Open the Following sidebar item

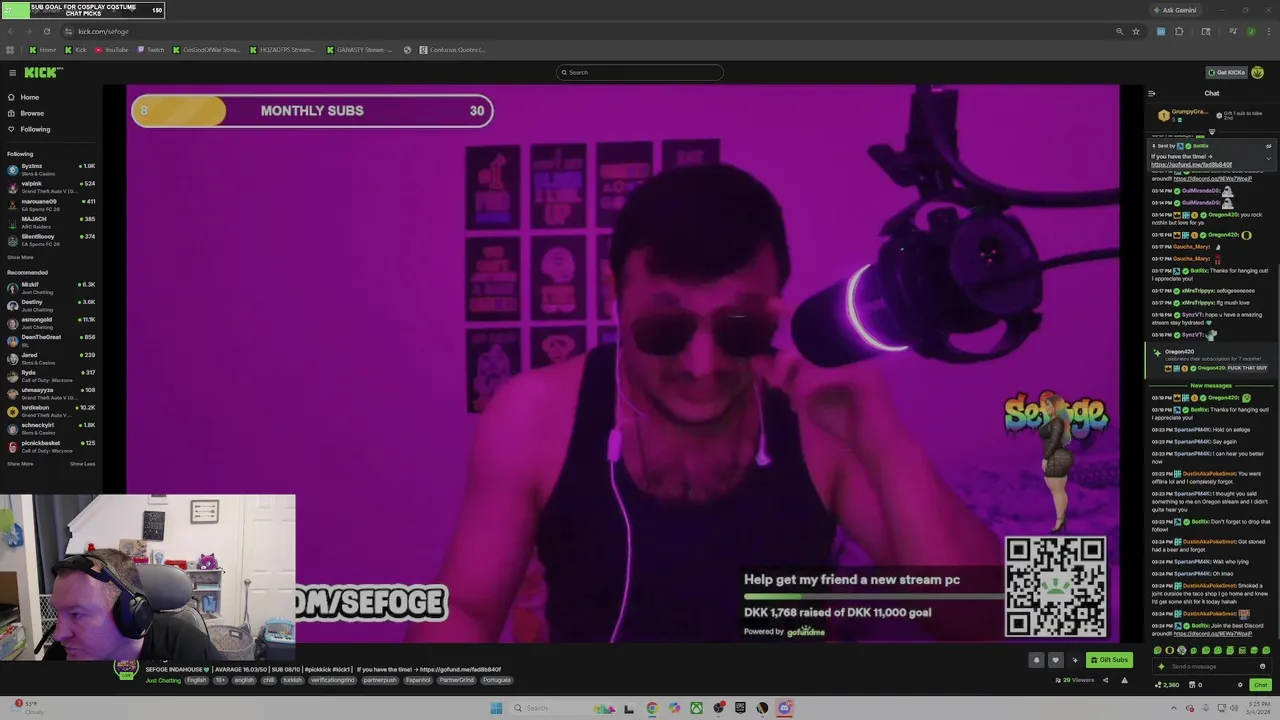35,129
